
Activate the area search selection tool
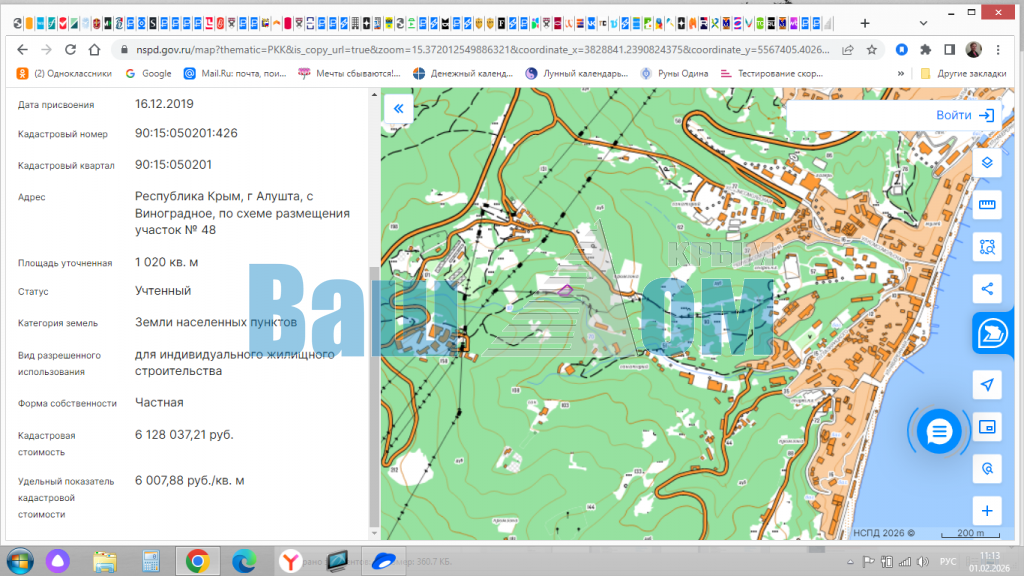point(987,247)
